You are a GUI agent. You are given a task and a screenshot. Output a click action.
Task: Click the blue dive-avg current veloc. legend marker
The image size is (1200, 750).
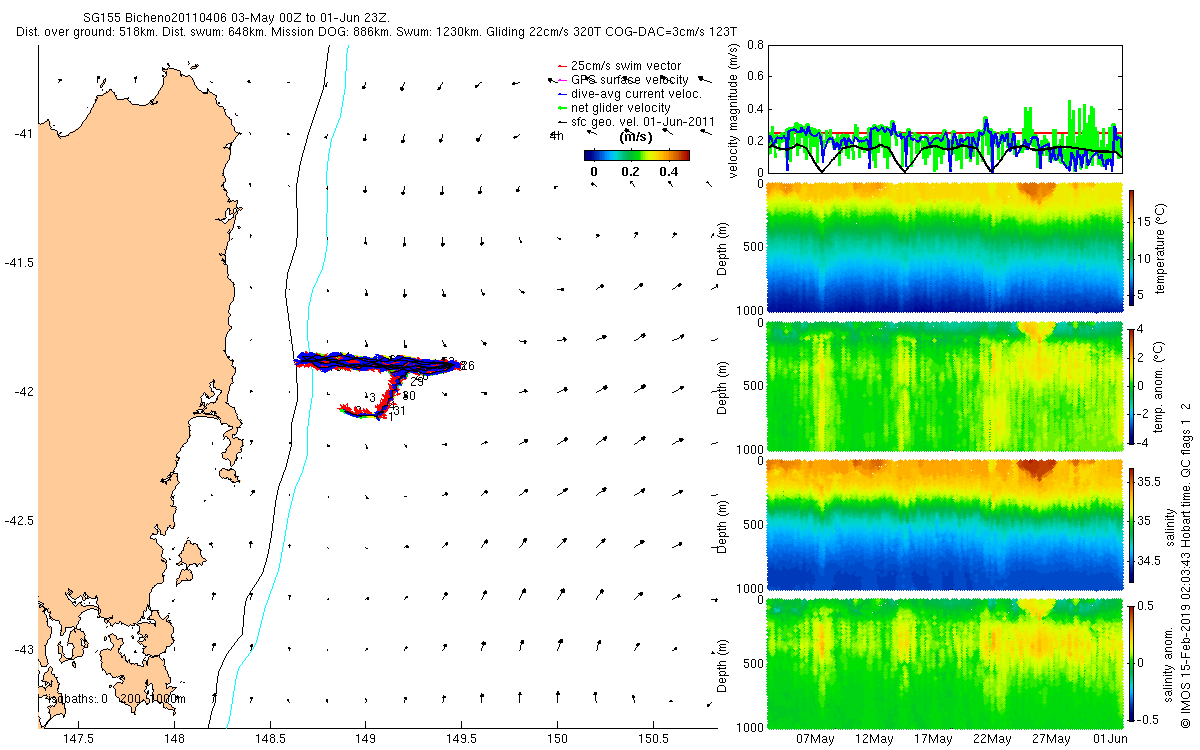point(561,93)
